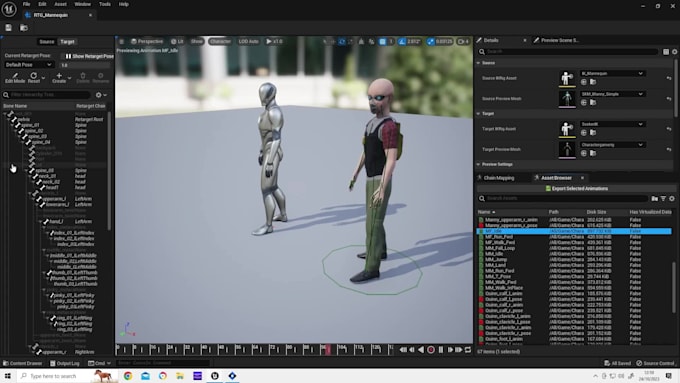
Task: Click the Filter Hierarchy Tree search field
Action: (x=47, y=95)
